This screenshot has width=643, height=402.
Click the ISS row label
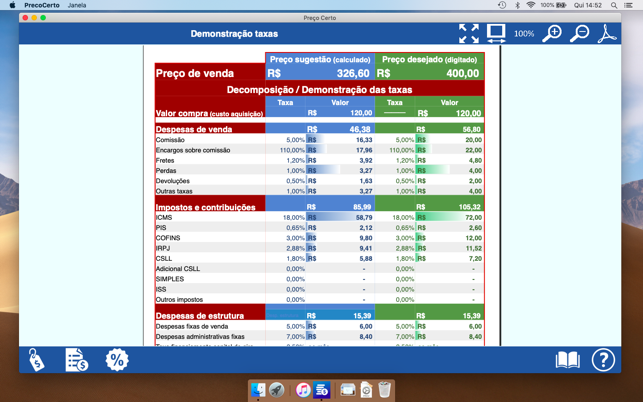click(x=161, y=289)
